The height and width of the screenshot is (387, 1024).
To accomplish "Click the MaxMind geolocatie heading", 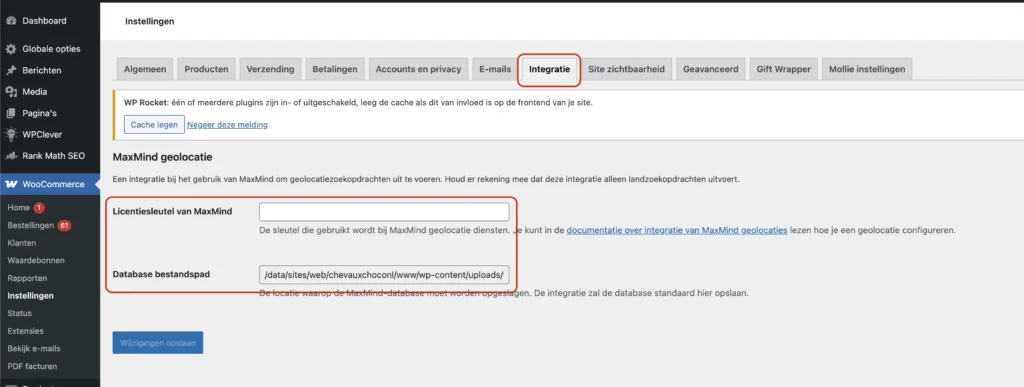I will (x=163, y=157).
